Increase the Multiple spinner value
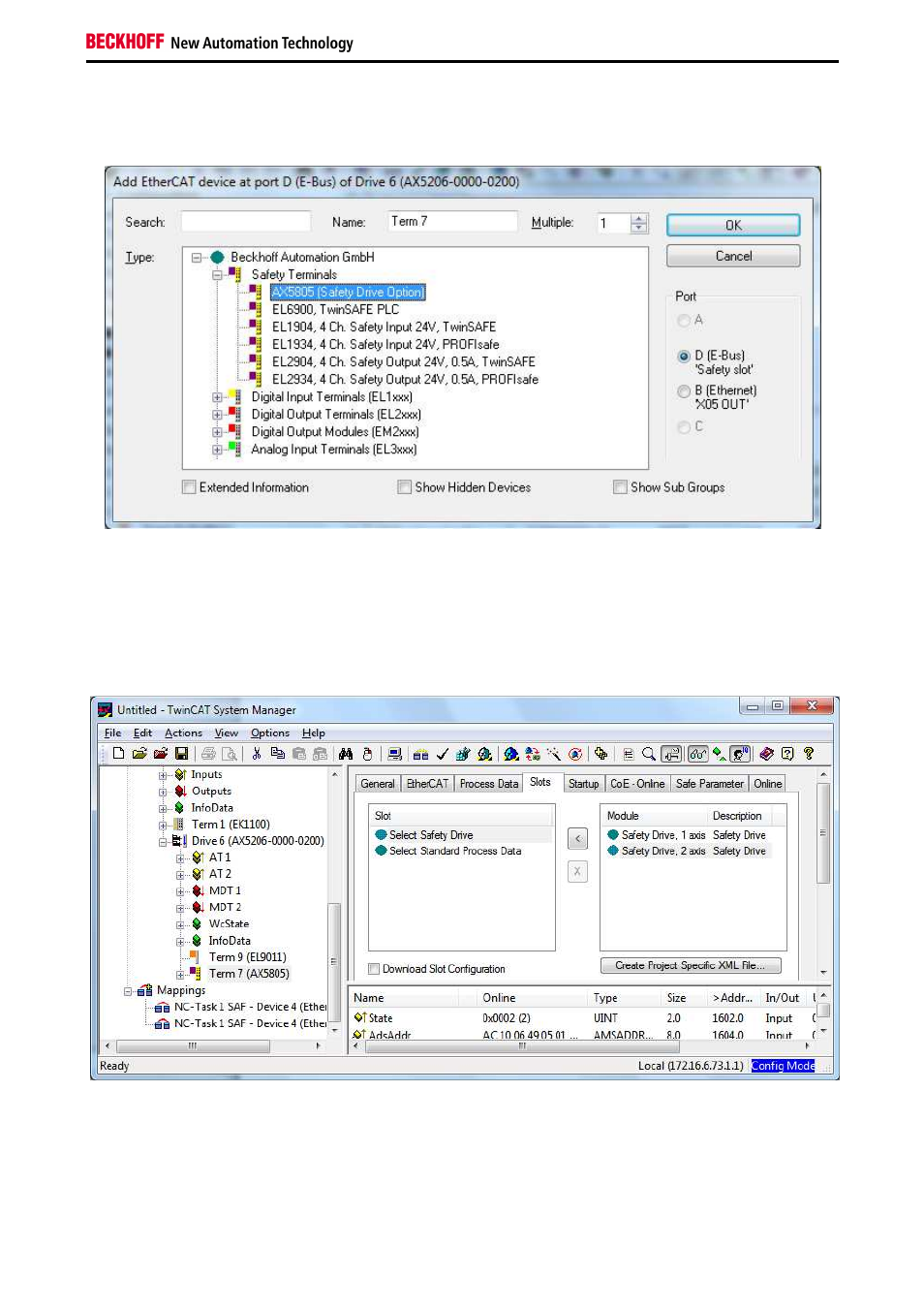 click(x=639, y=218)
